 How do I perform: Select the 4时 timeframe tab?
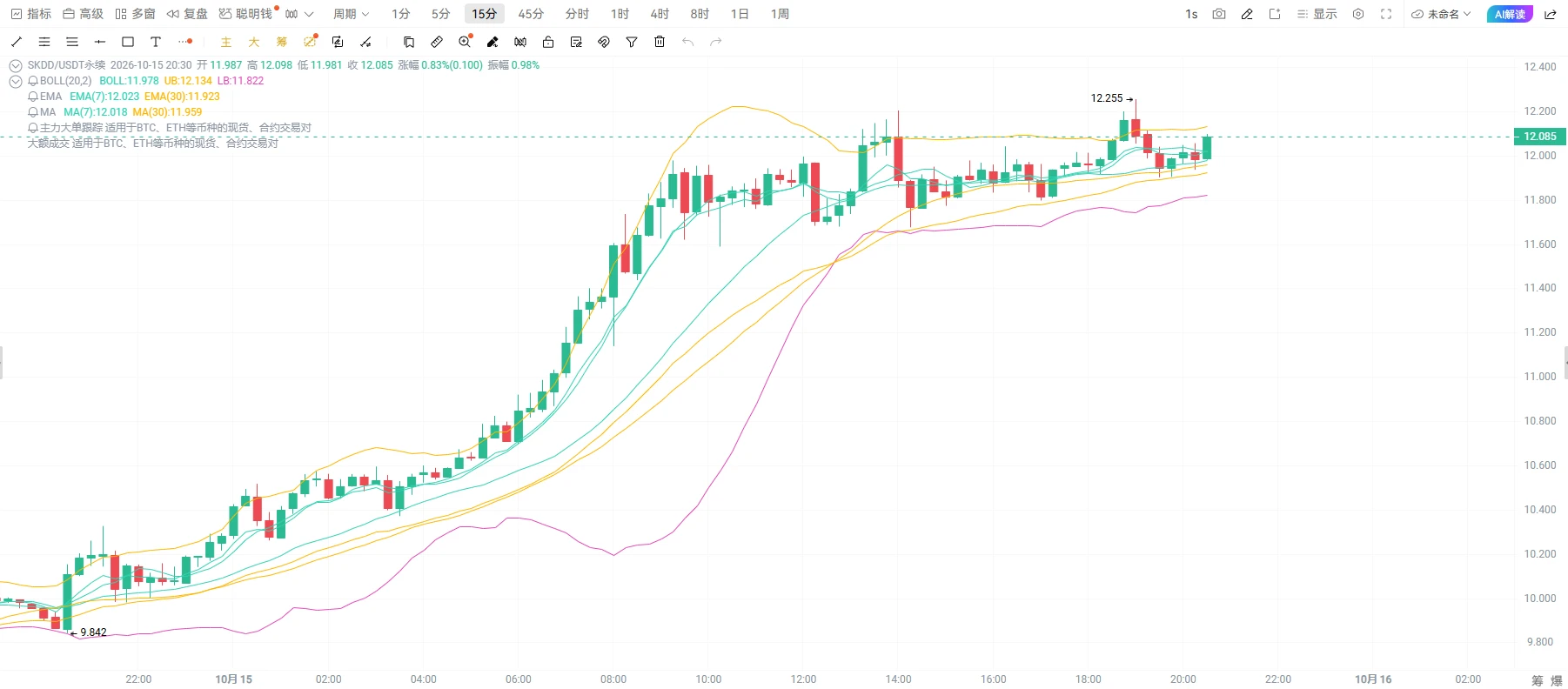point(660,14)
